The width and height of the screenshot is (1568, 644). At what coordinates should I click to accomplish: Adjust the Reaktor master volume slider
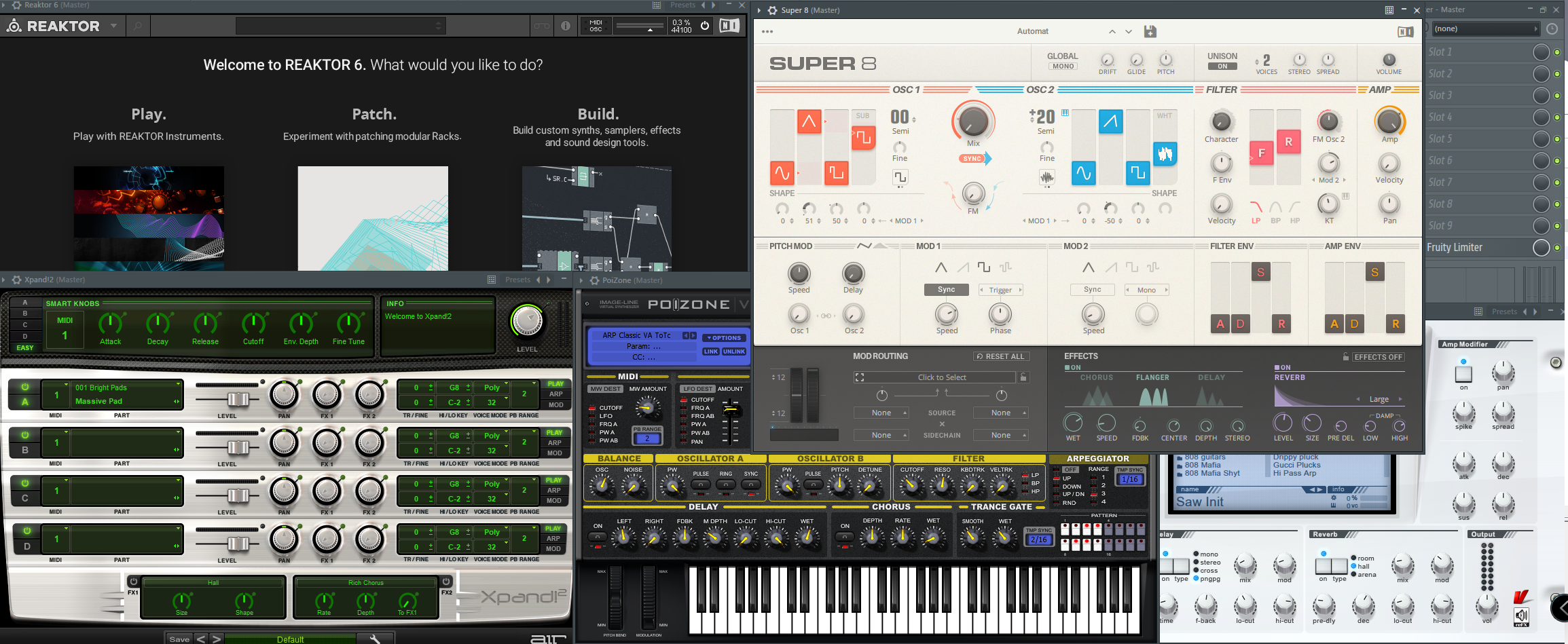(x=638, y=26)
